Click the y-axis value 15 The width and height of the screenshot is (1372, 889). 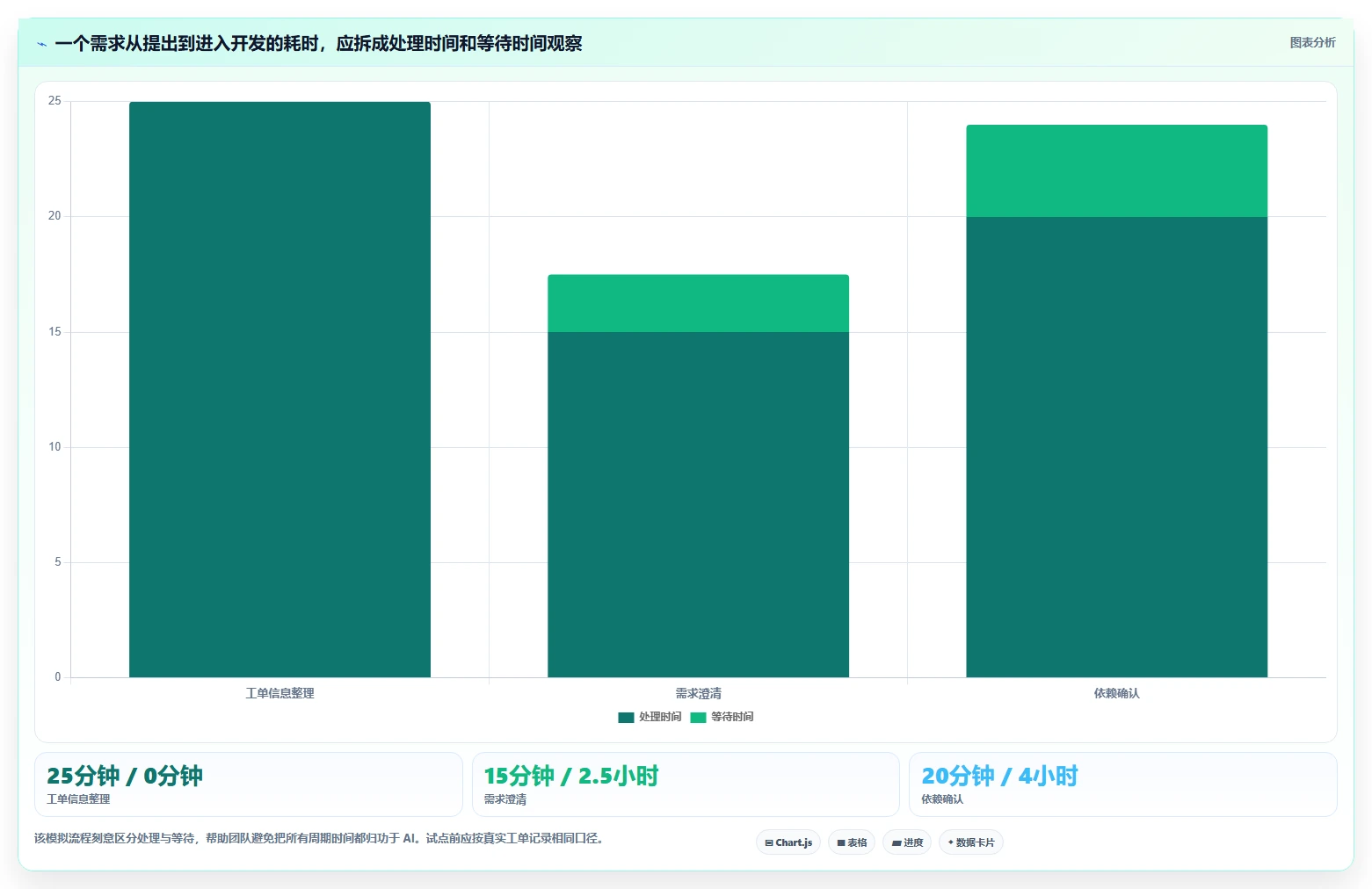[54, 332]
